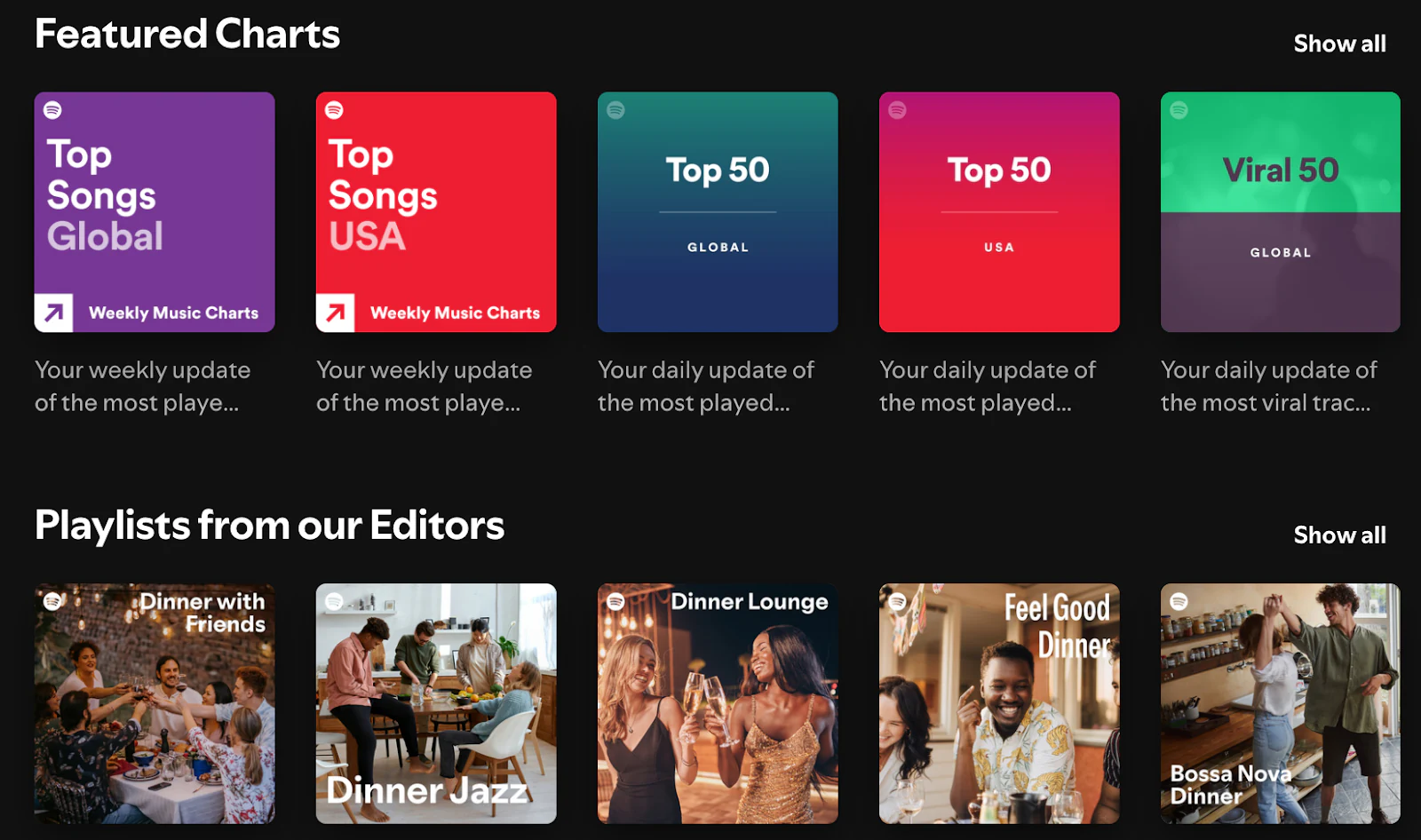1421x840 pixels.
Task: Click the description under Top 50 USA
Action: pos(988,386)
